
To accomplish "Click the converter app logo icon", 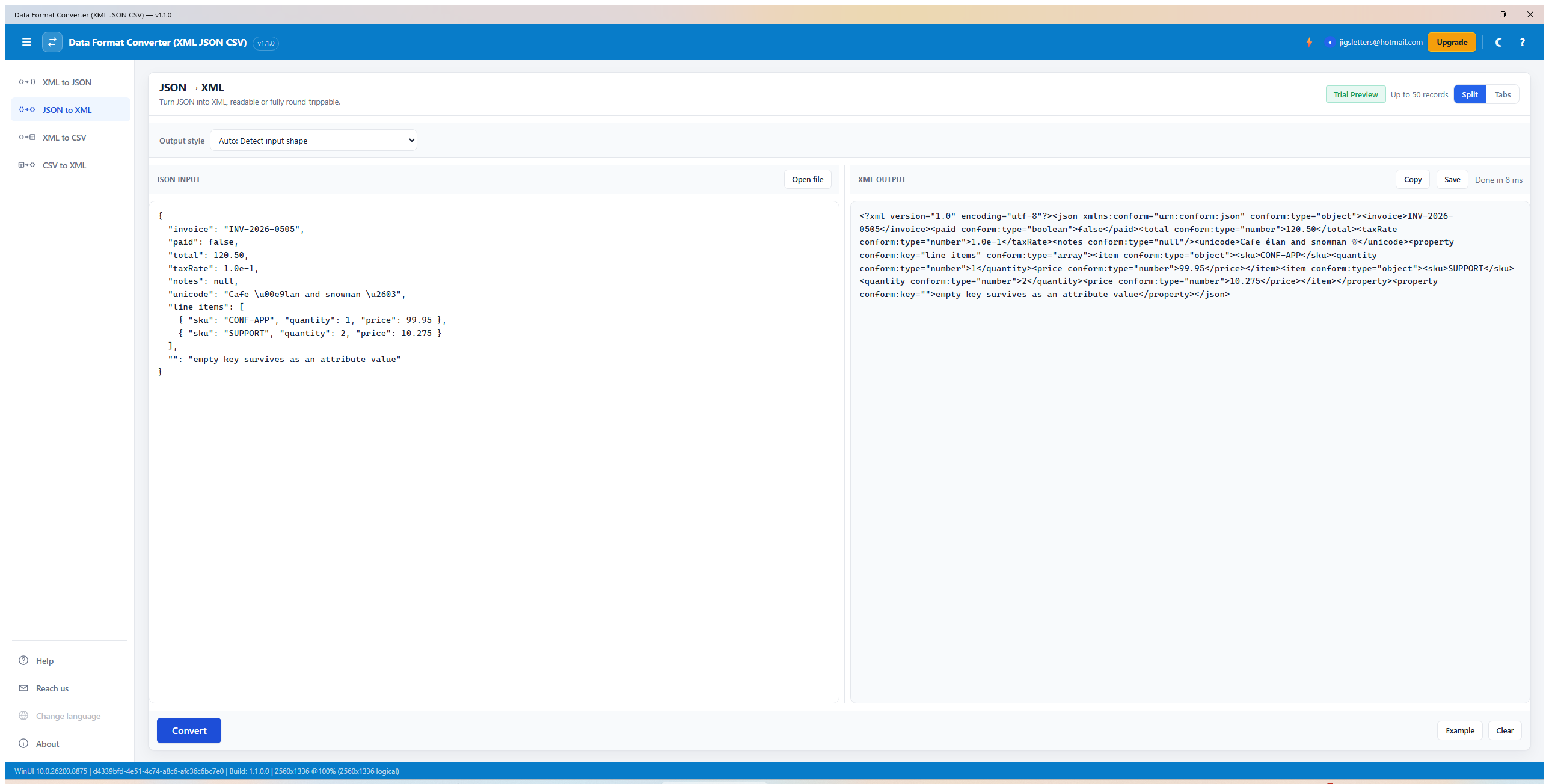I will point(52,42).
